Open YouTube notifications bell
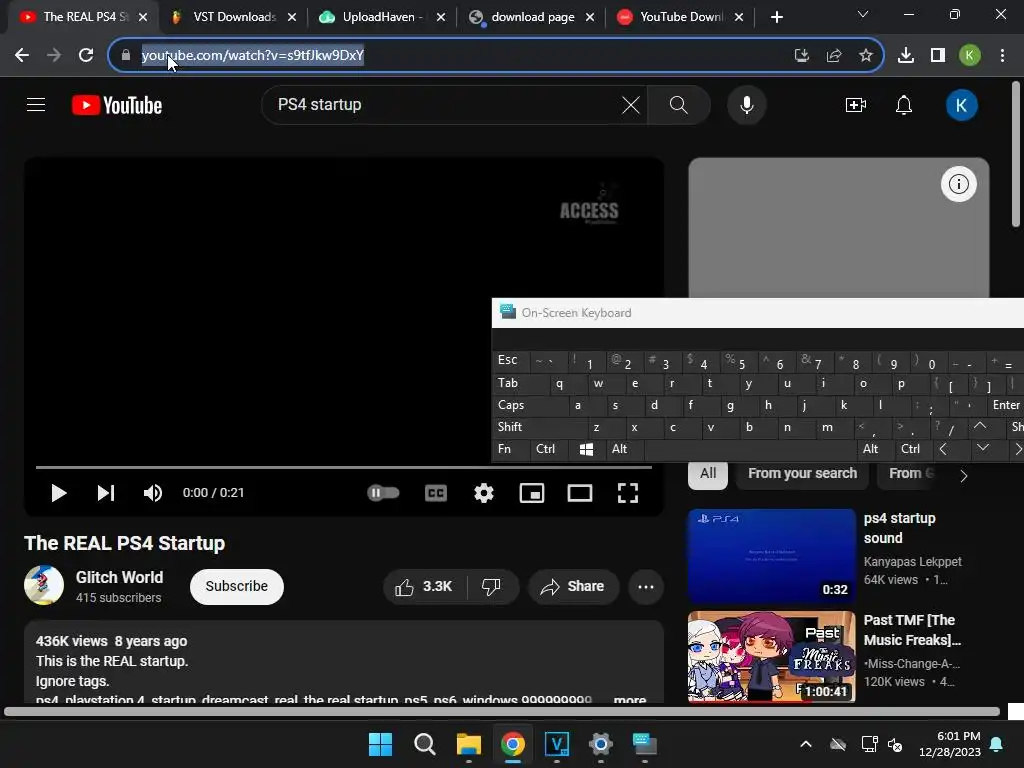This screenshot has width=1024, height=768. point(904,104)
